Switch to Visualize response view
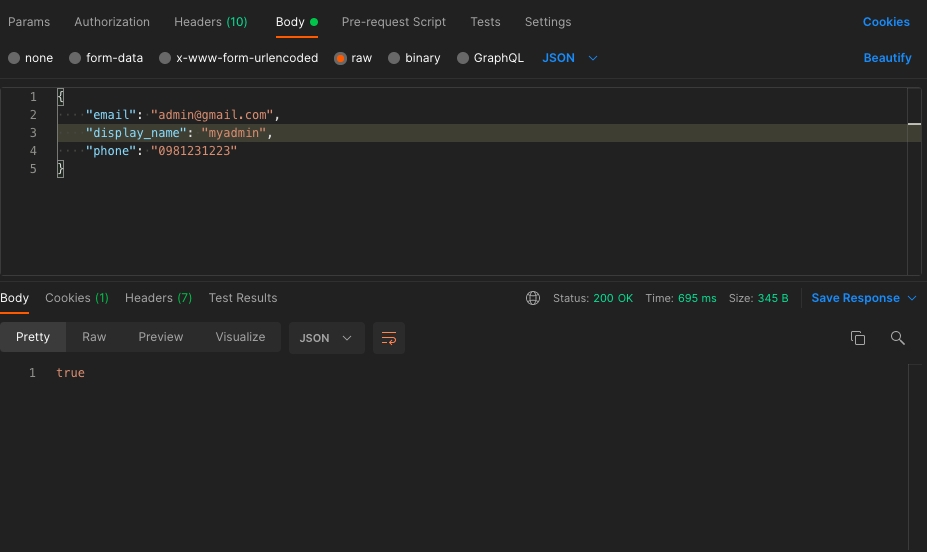 click(240, 337)
